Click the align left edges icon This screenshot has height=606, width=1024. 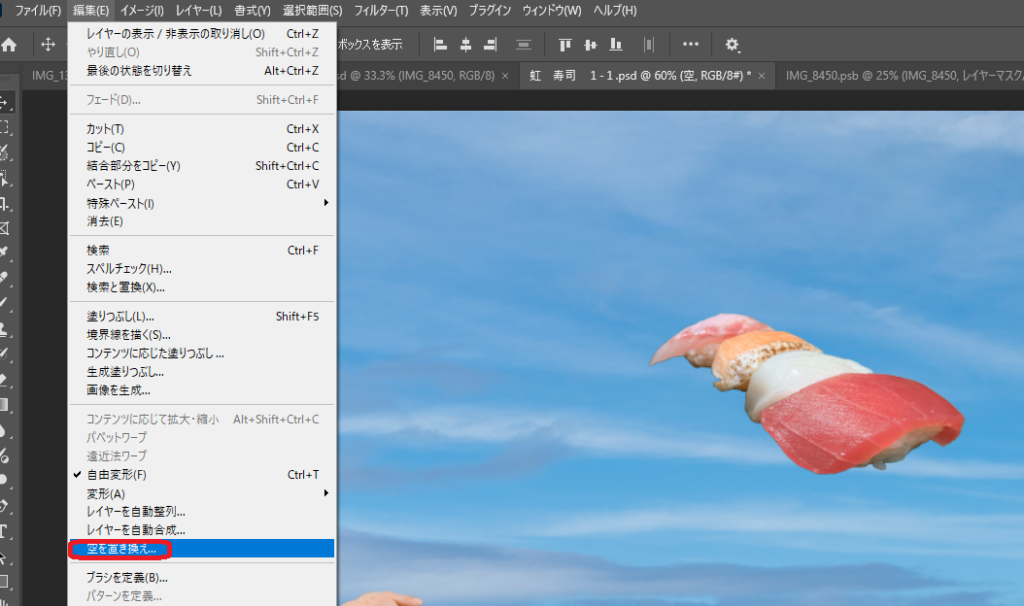click(440, 45)
